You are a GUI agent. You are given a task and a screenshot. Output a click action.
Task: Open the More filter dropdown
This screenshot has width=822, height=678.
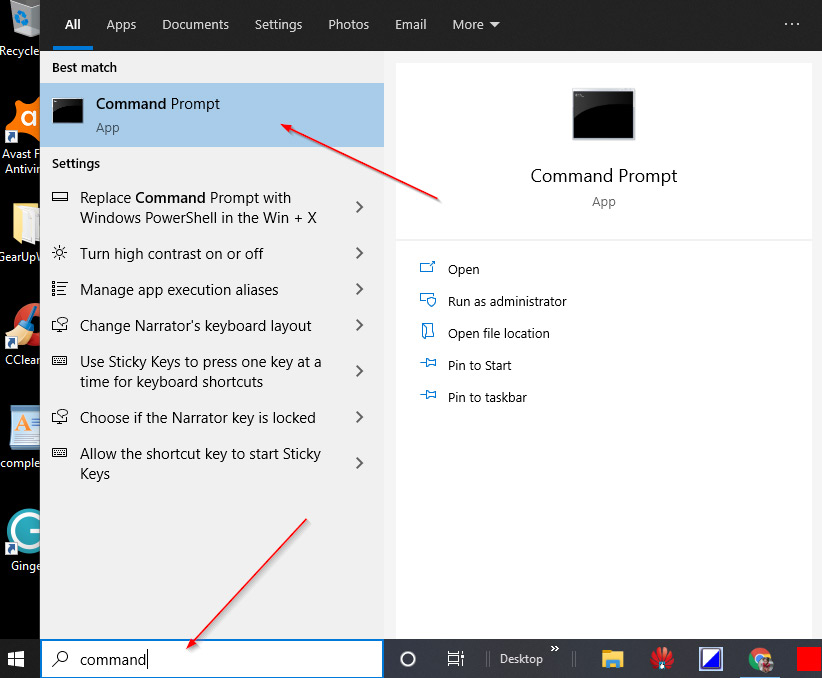475,25
